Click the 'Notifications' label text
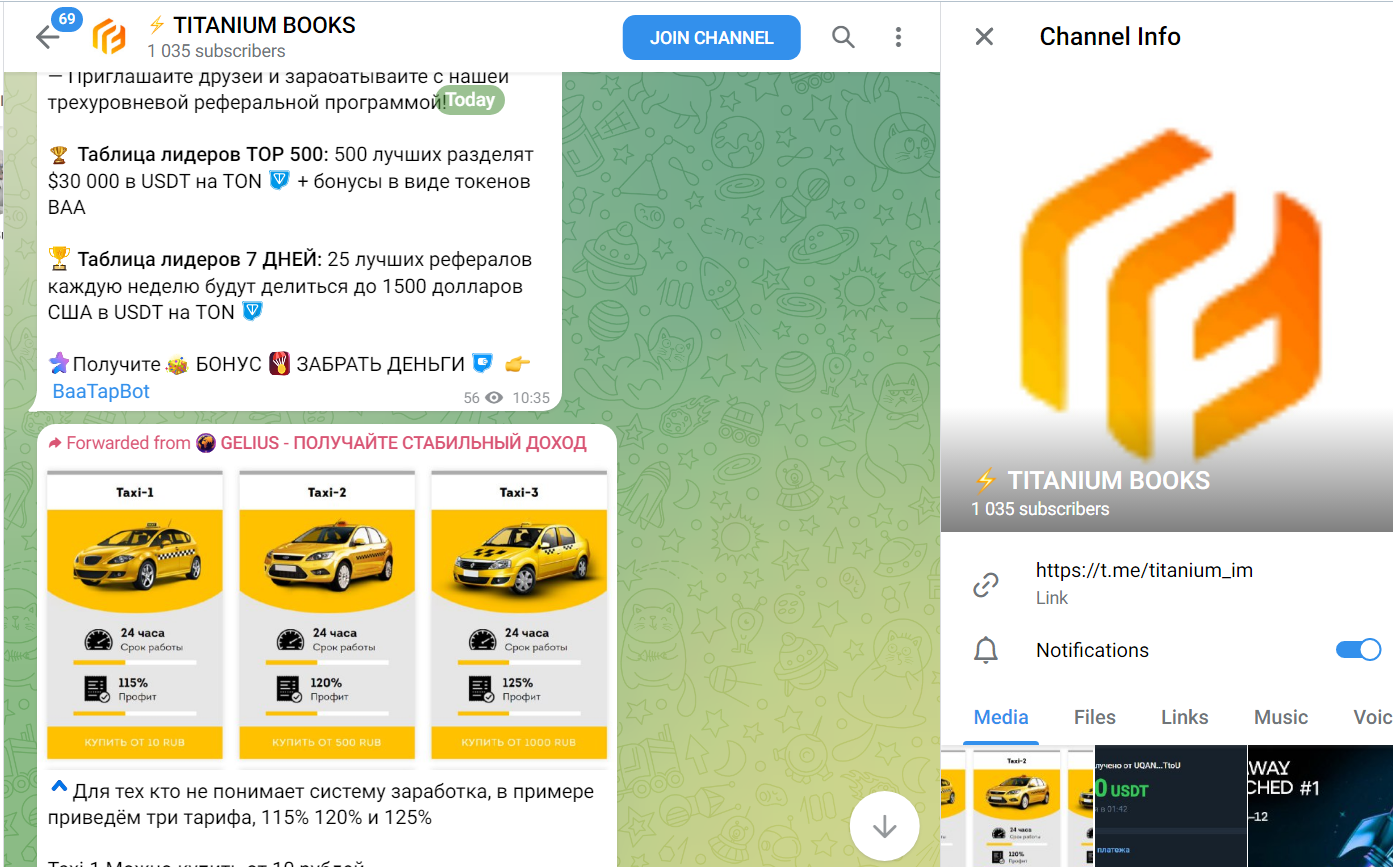This screenshot has height=867, width=1393. 1093,650
